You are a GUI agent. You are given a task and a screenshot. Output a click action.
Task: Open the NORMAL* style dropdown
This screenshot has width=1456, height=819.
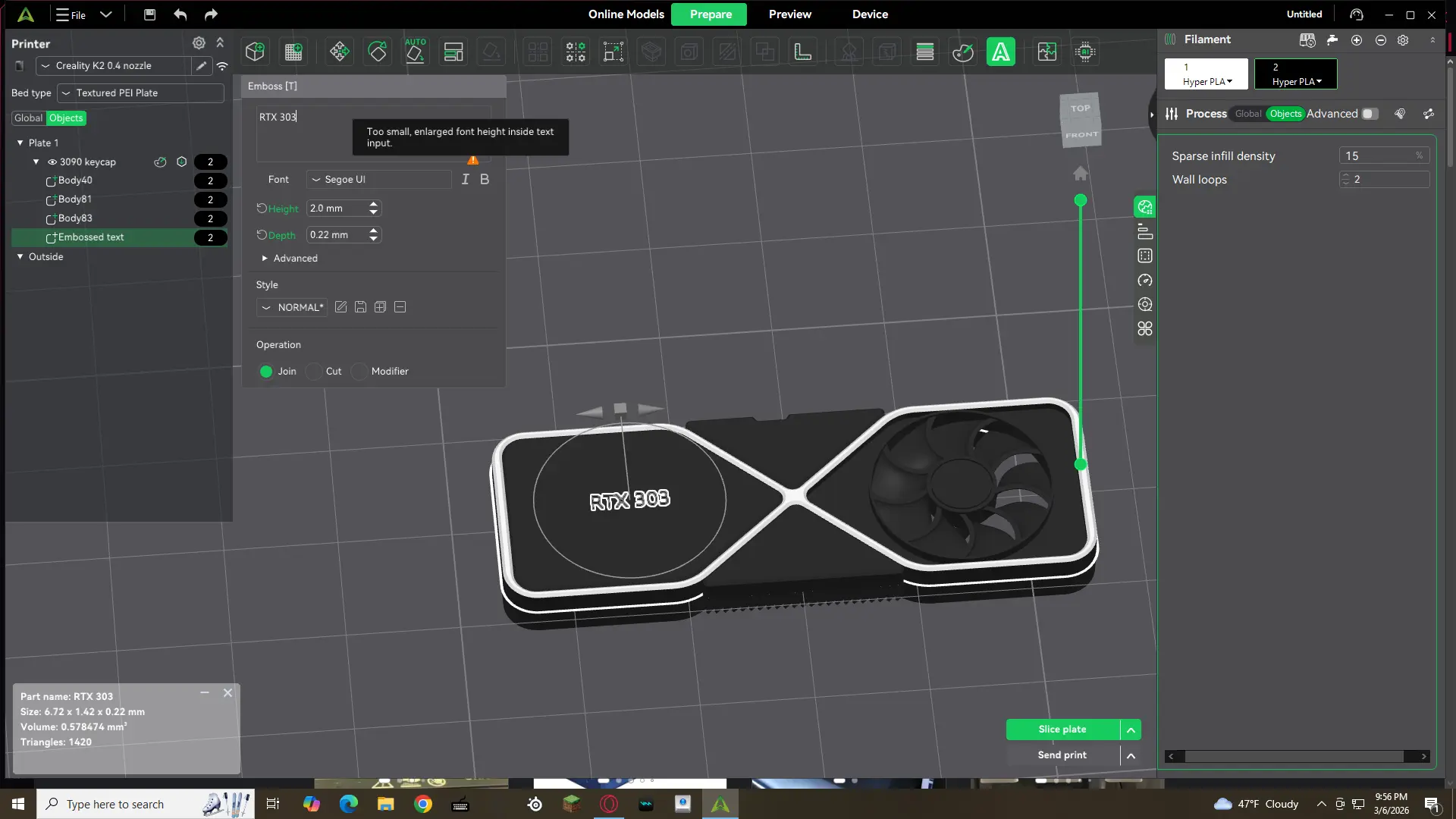click(293, 307)
